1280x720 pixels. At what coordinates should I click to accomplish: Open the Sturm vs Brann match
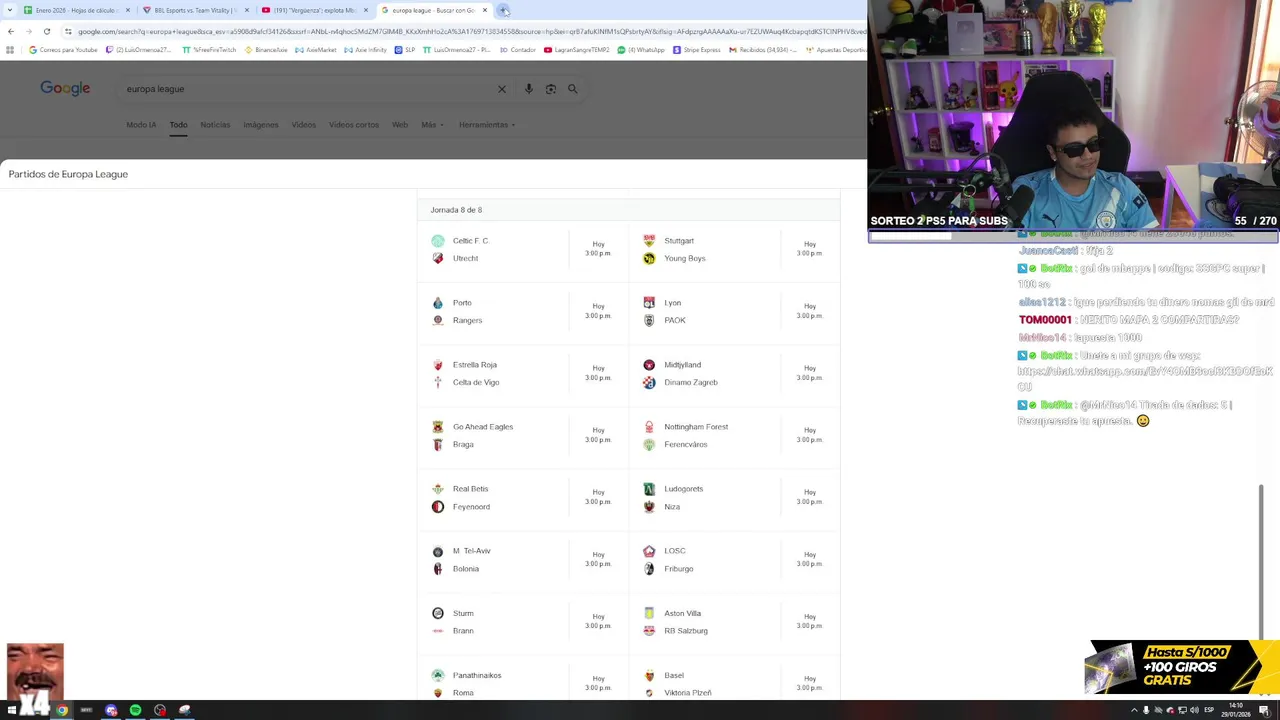pyautogui.click(x=523, y=622)
